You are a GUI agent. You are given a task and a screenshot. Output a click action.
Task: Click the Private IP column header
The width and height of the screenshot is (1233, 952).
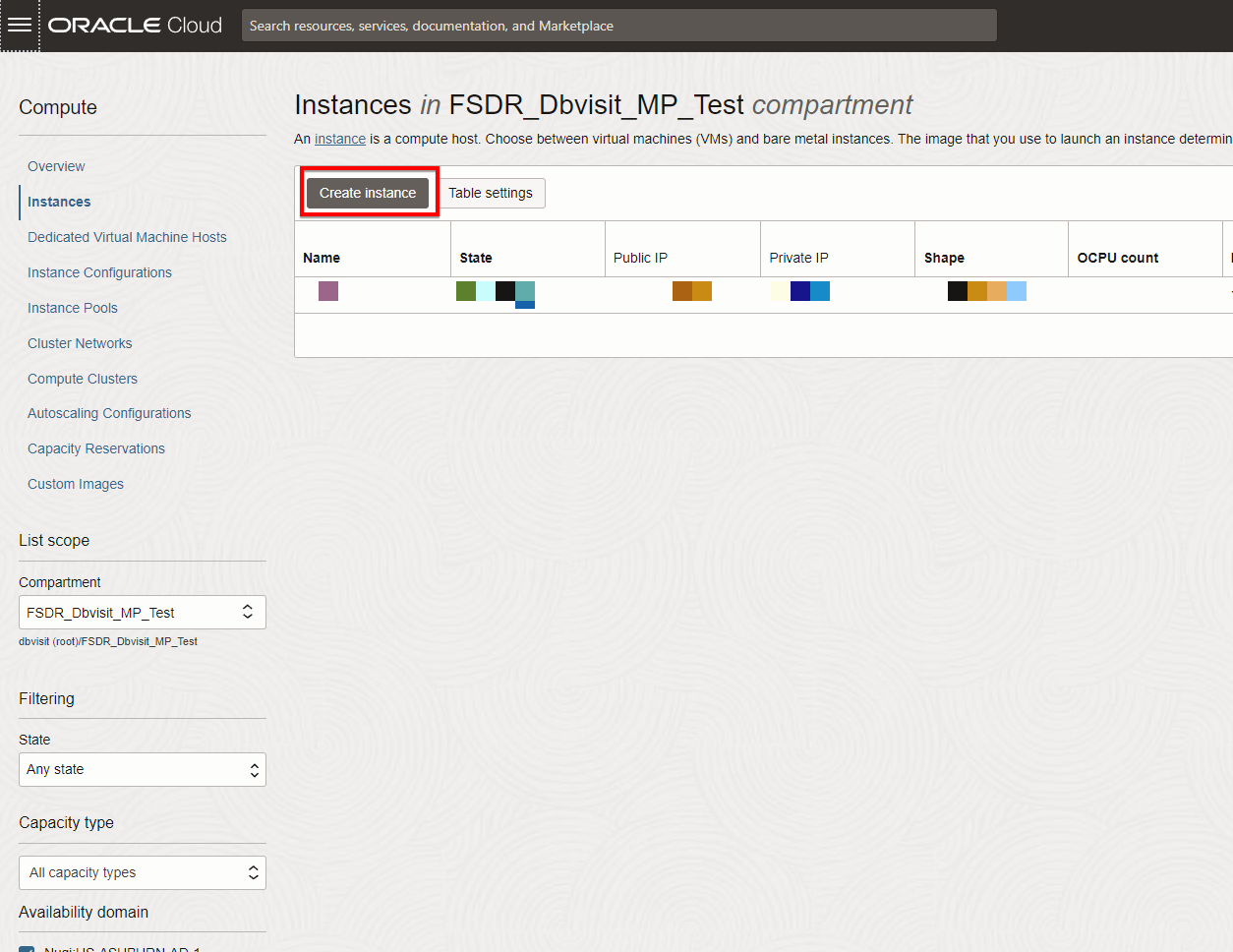[798, 258]
